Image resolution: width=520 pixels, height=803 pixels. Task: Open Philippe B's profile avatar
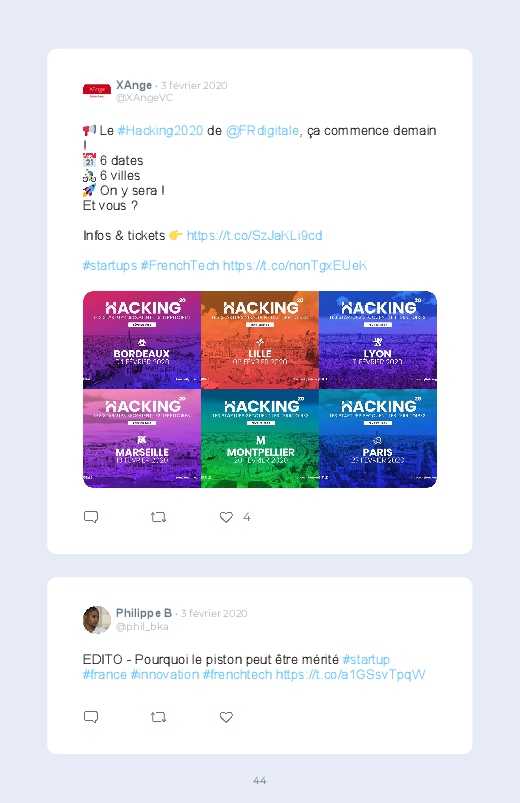pos(97,620)
